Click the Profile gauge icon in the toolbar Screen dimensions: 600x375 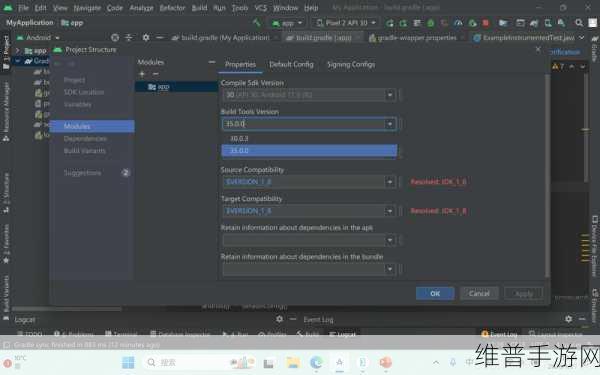click(458, 23)
